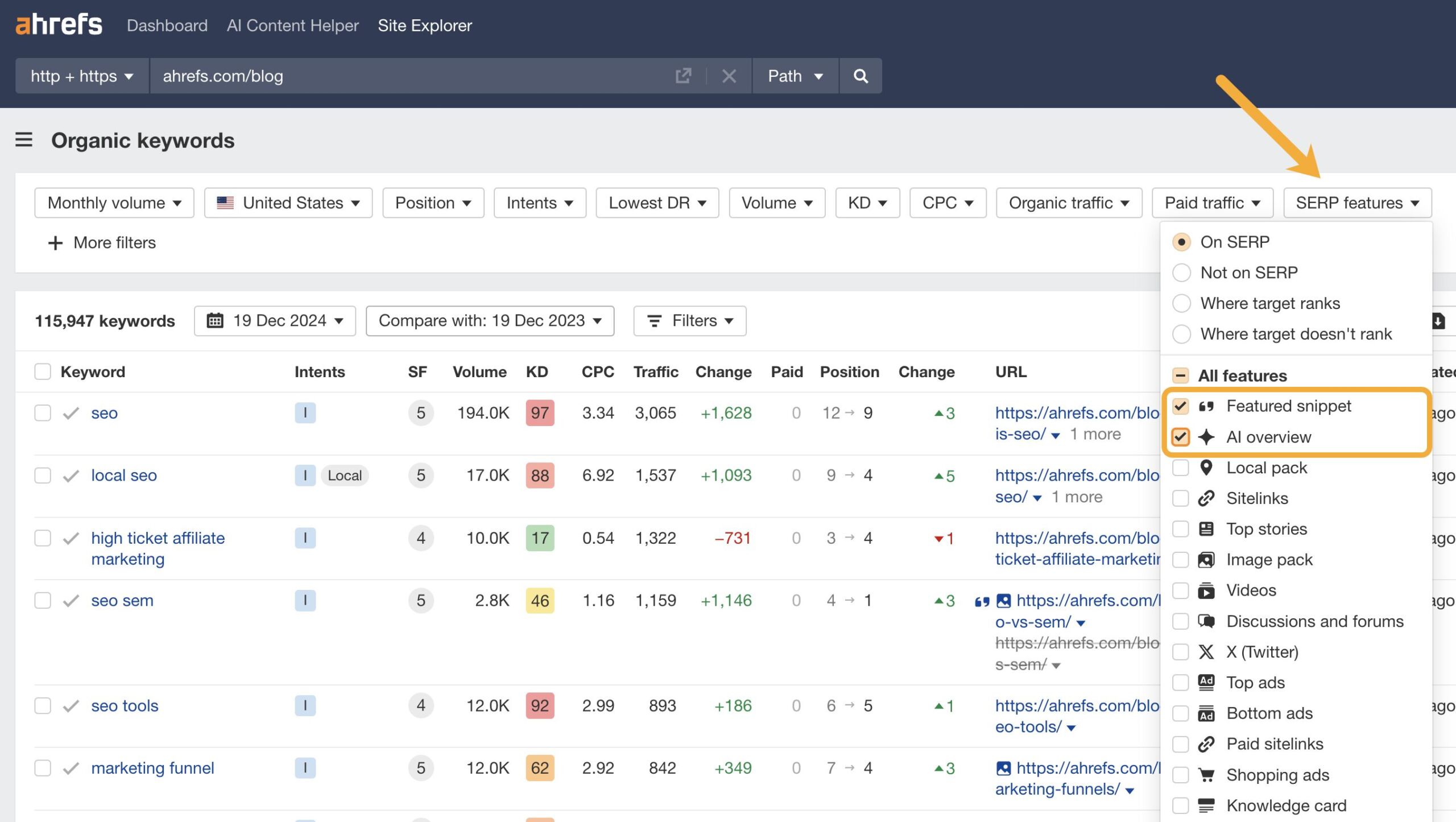This screenshot has width=1456, height=822.
Task: Open the high ticket affiliate marketing keyword
Action: pos(158,548)
